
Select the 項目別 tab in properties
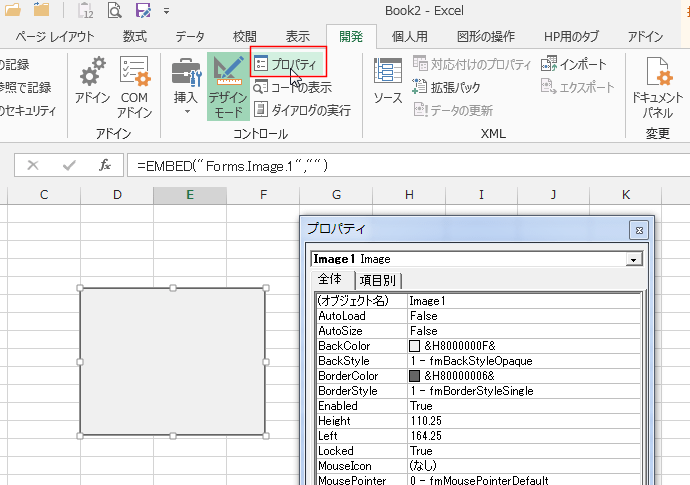377,281
